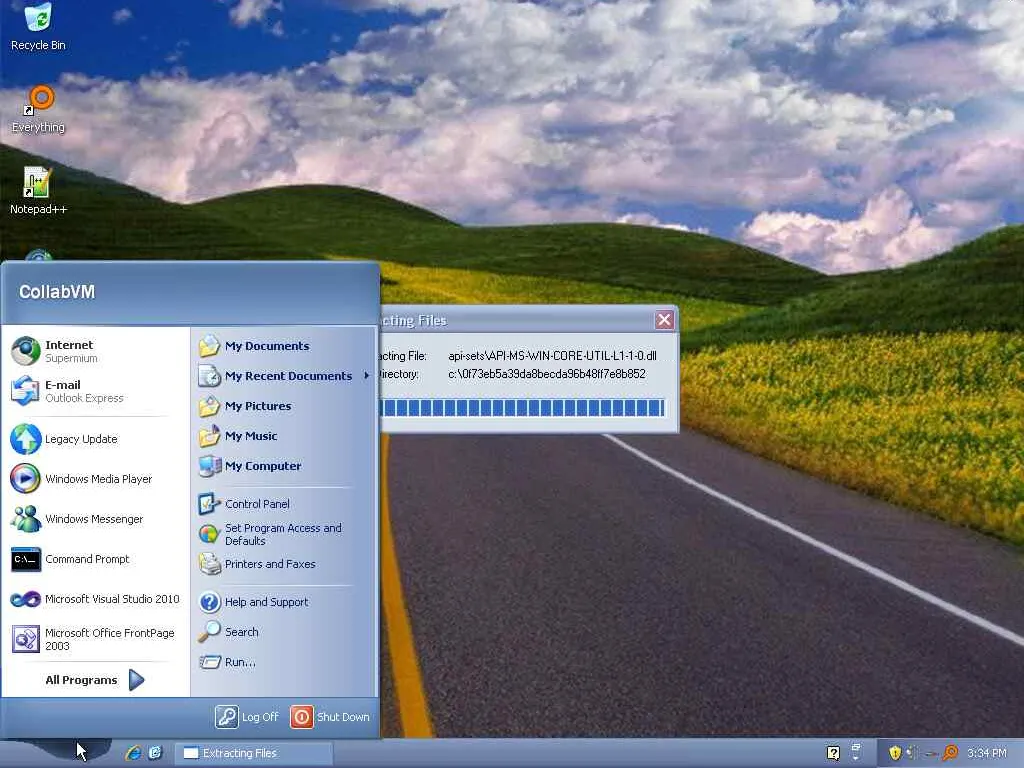Click the Log Off button
Screen dimensions: 1024x768
[x=247, y=717]
